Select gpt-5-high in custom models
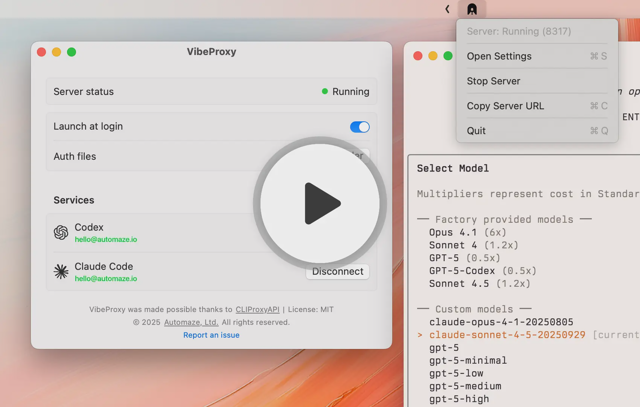Image resolution: width=640 pixels, height=407 pixels. (459, 399)
